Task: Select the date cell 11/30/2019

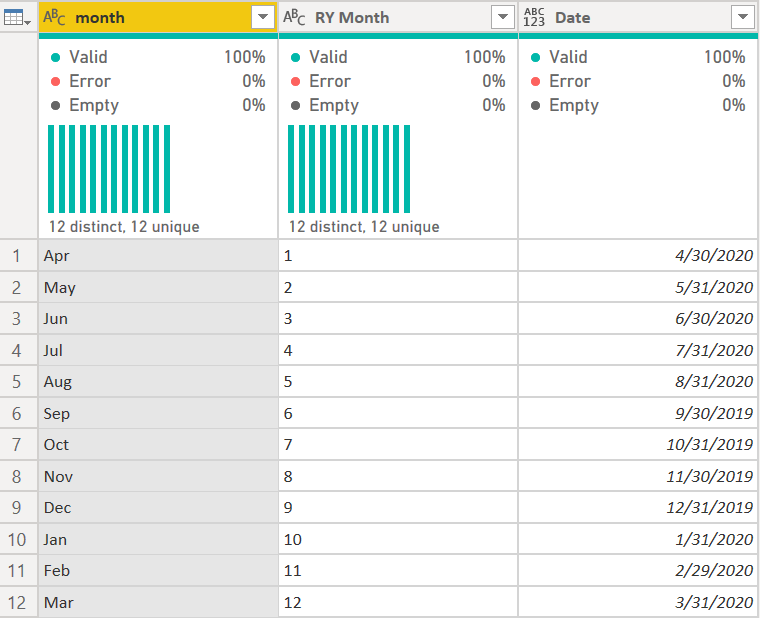Action: point(638,476)
